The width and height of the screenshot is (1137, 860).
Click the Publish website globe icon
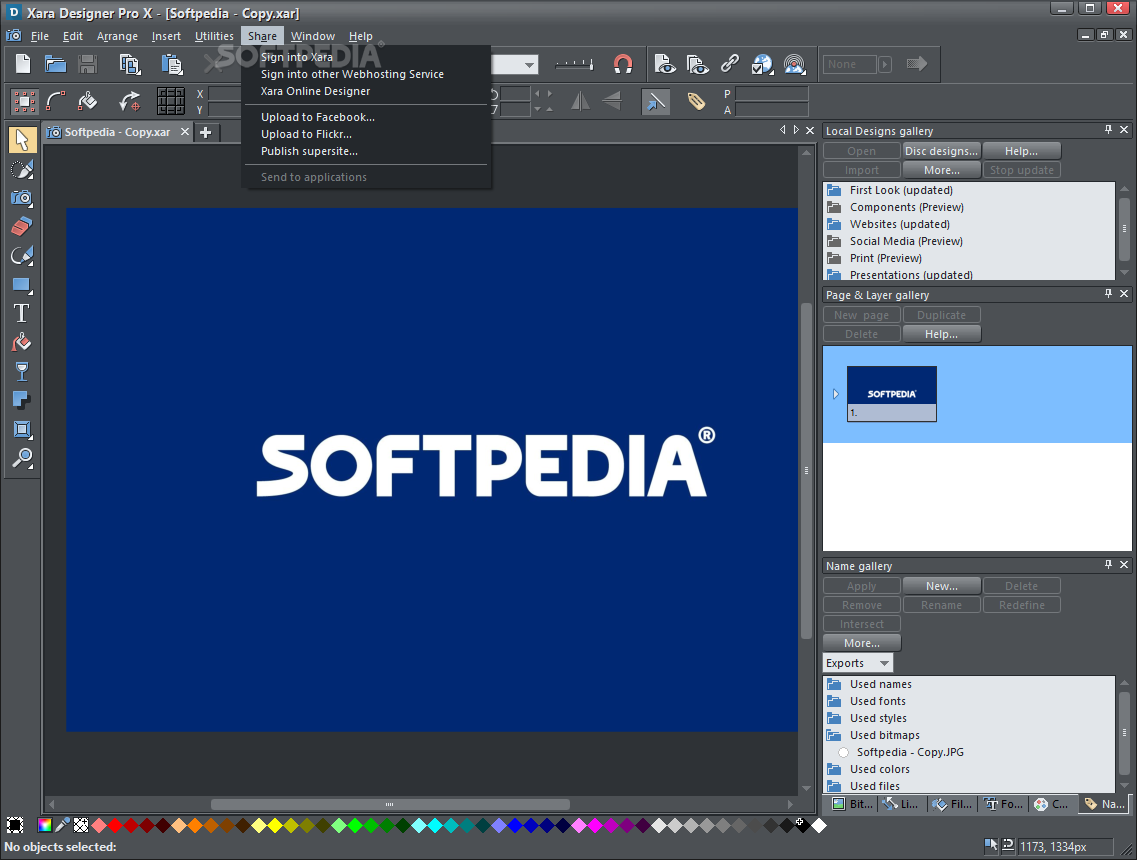pyautogui.click(x=762, y=64)
